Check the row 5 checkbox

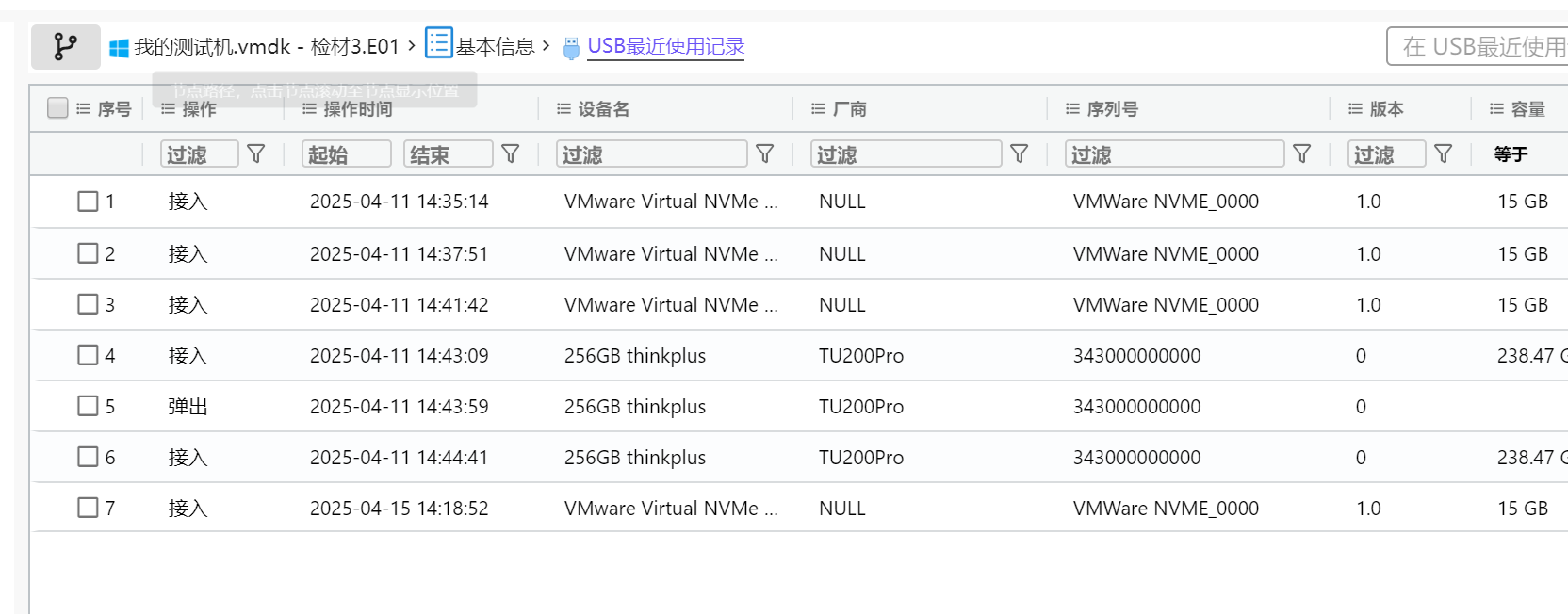[x=88, y=406]
